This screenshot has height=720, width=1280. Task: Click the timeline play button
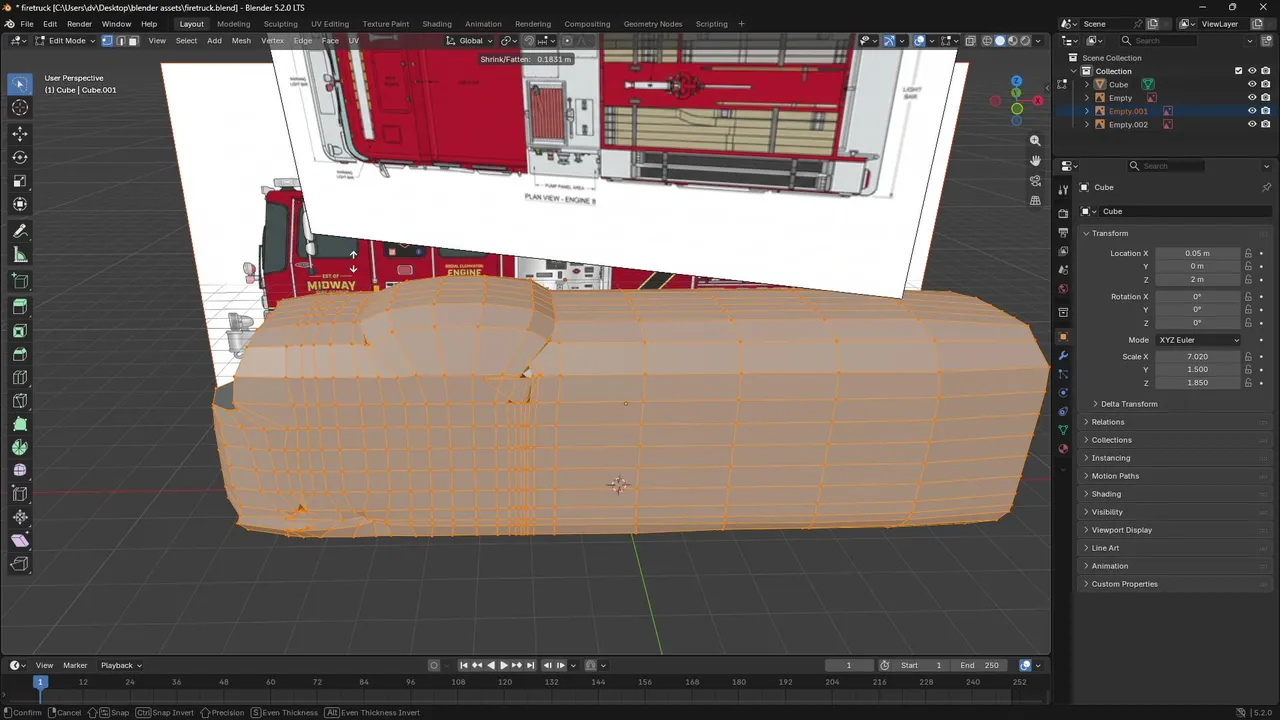pos(504,665)
